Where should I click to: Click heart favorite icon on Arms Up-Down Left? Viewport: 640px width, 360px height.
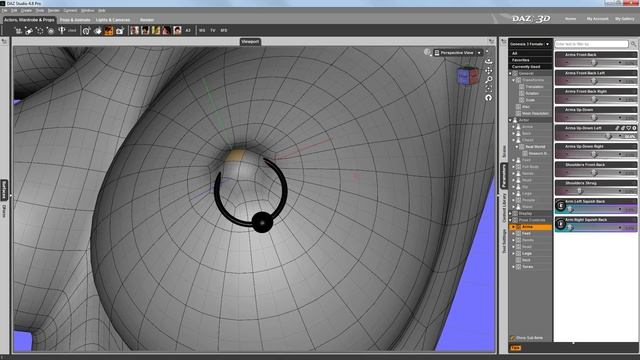(x=629, y=128)
